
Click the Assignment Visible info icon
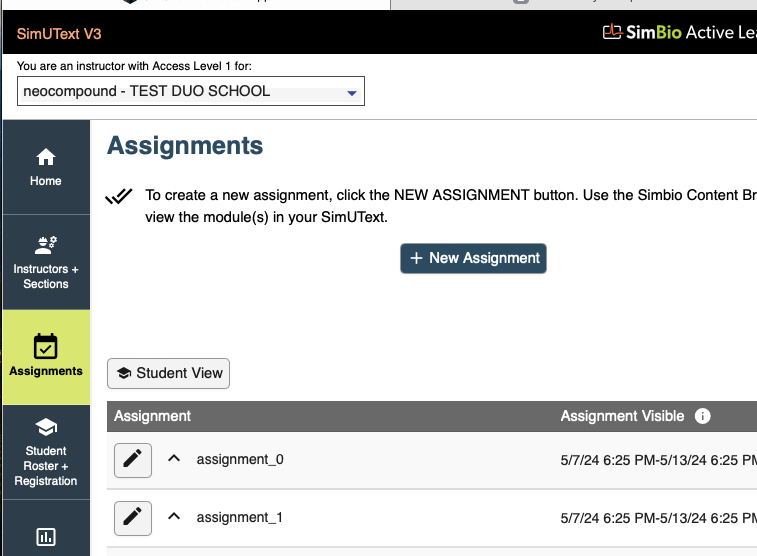tap(702, 416)
